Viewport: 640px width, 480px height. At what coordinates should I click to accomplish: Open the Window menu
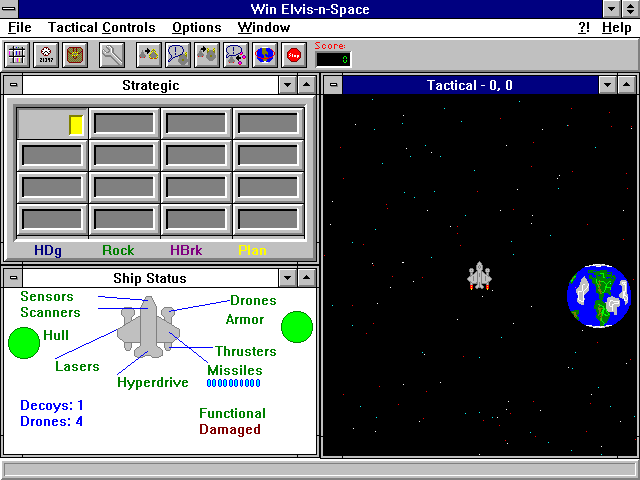coord(264,28)
